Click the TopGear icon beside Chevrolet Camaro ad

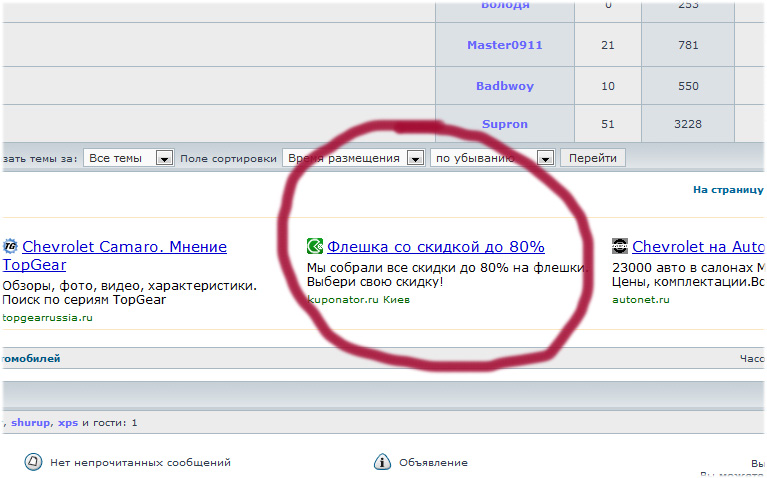[10, 247]
